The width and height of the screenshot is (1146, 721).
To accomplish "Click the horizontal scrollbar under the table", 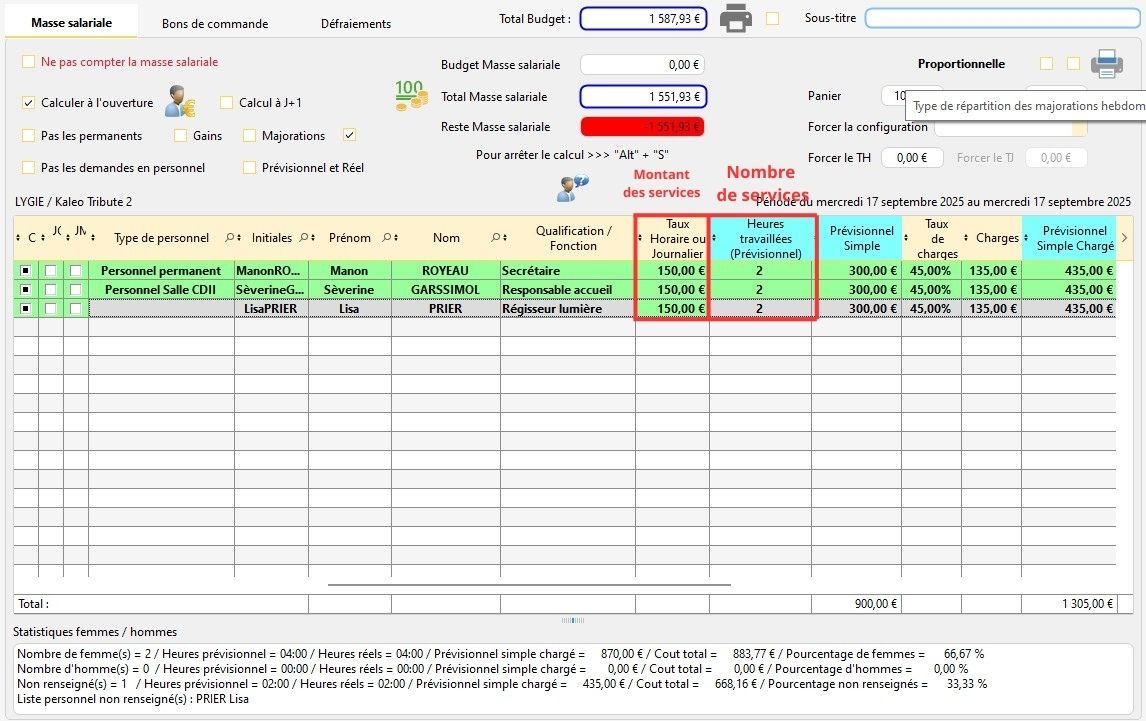I will point(529,584).
